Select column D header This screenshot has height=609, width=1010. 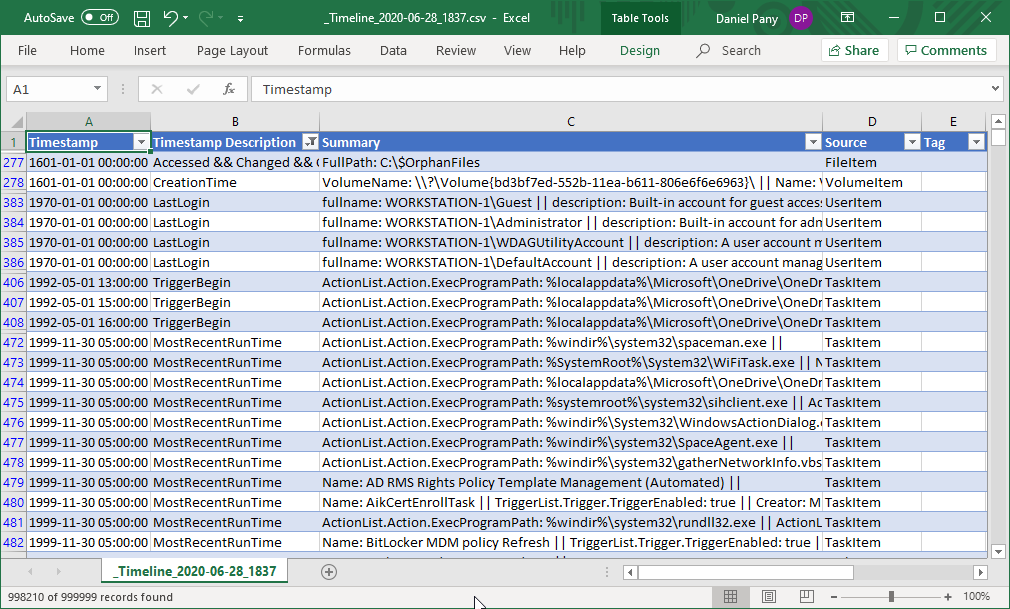click(872, 122)
